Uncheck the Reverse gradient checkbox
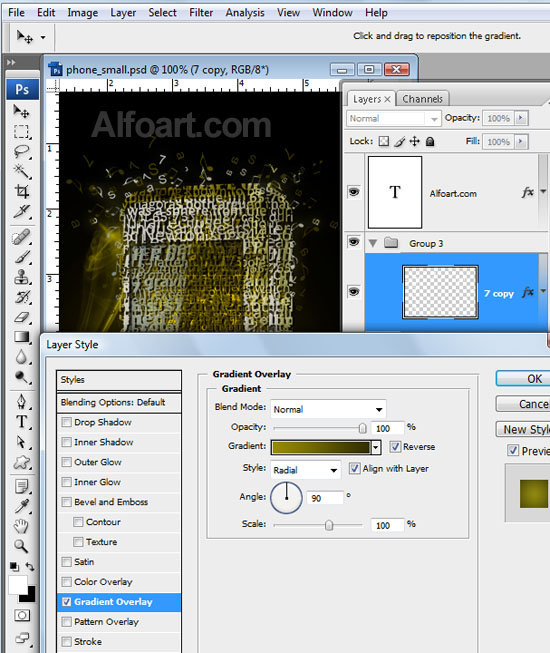 tap(395, 447)
